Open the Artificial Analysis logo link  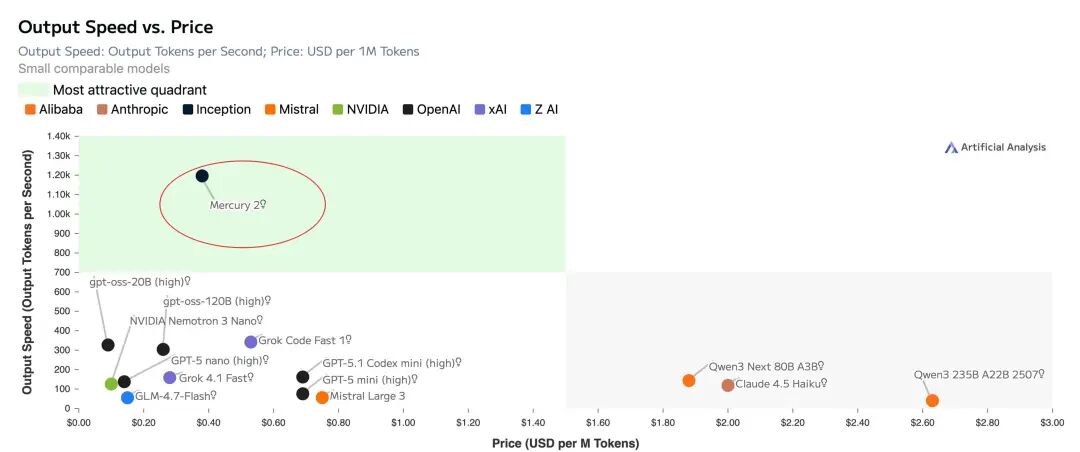(995, 147)
